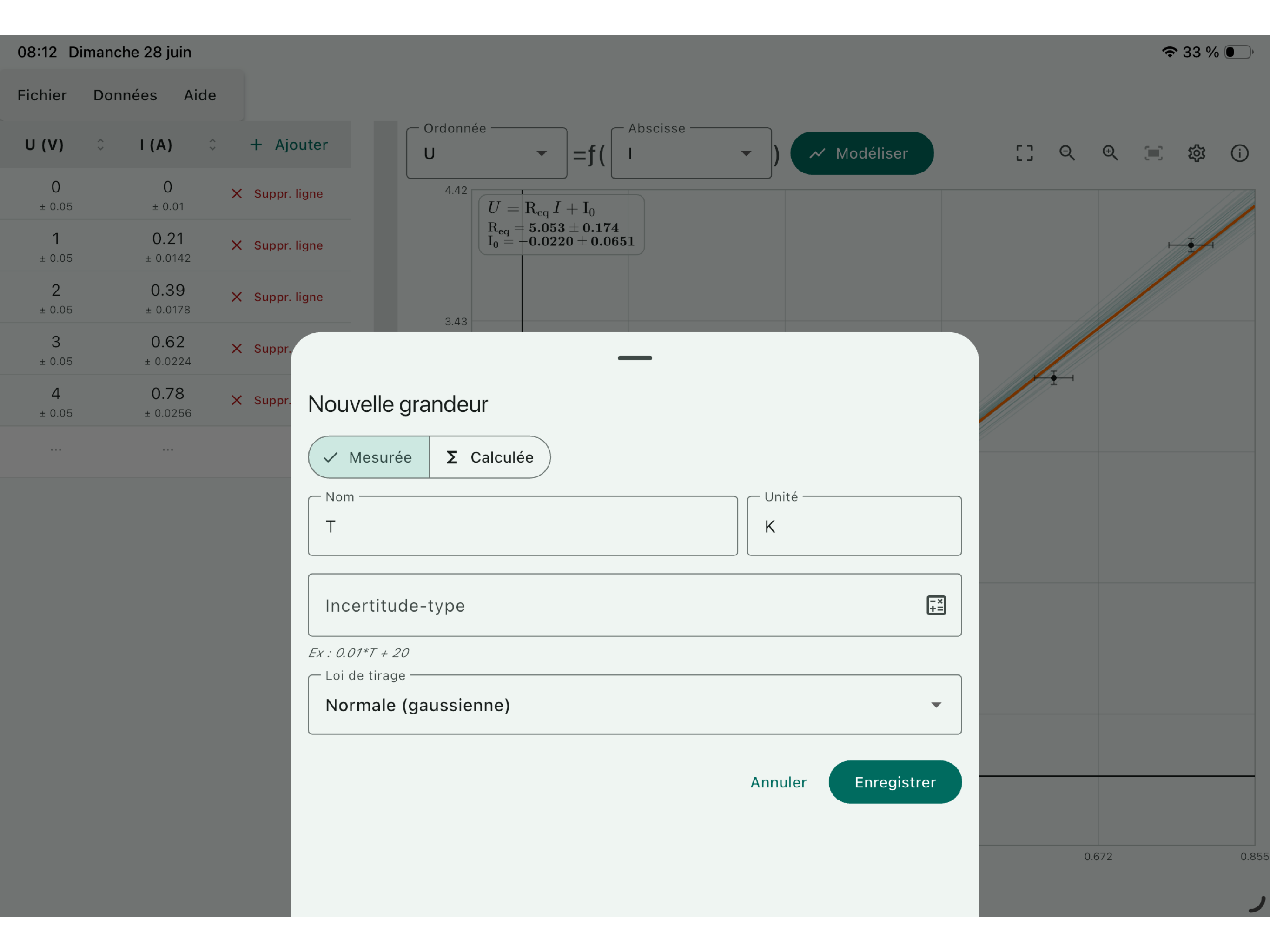Click the Unité input field

854,526
